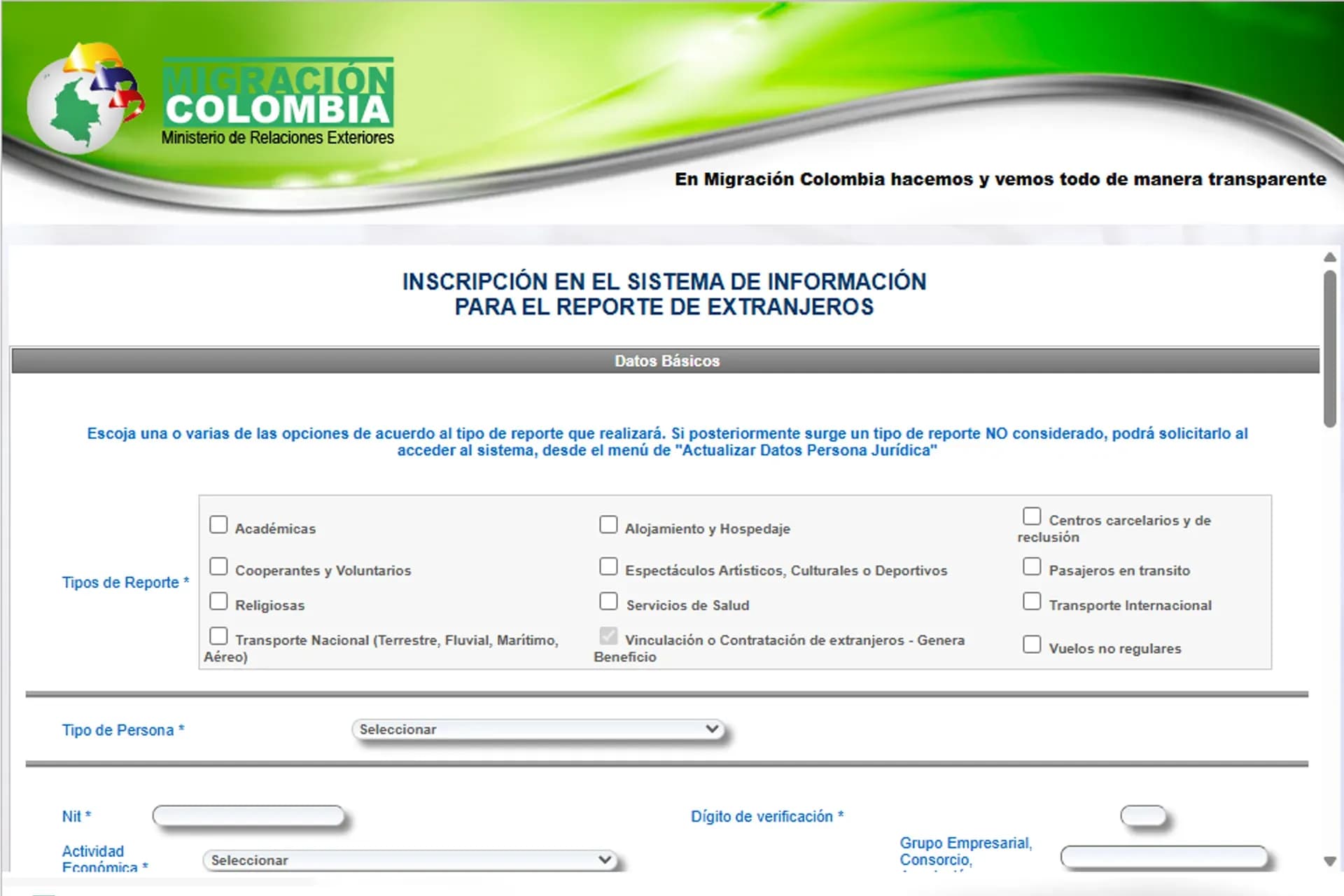
Task: Click the Grupo Empresarial, Consorcio field
Action: [x=1164, y=857]
